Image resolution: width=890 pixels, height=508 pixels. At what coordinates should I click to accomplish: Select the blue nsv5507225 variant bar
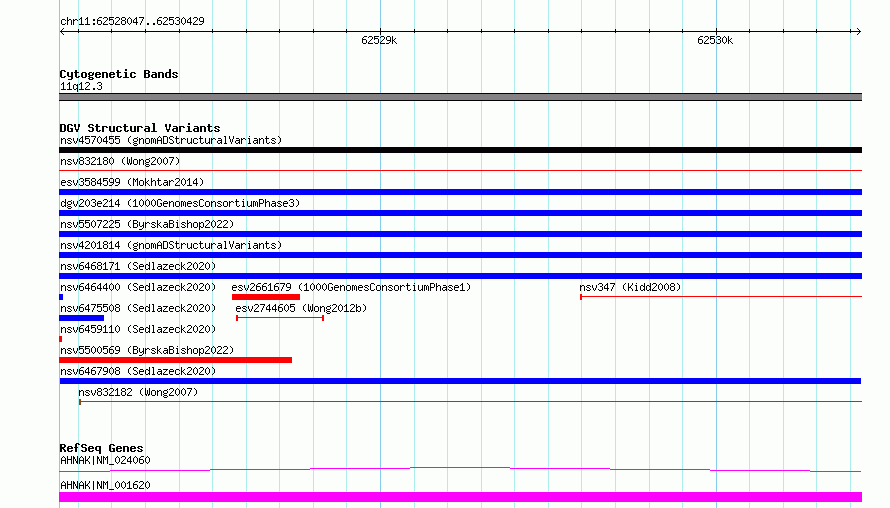coord(460,234)
